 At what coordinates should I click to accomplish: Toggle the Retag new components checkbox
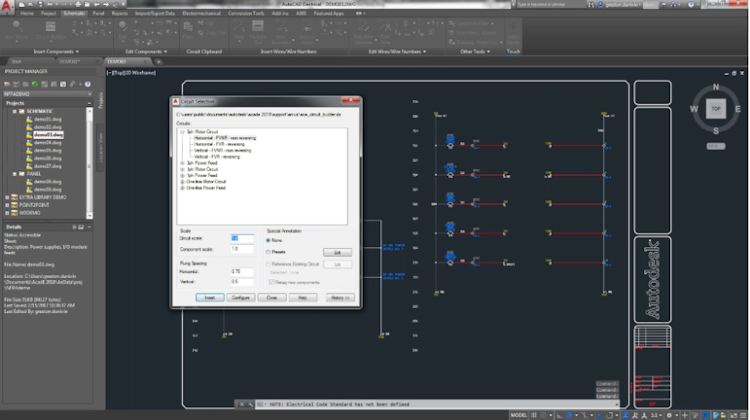pos(270,283)
